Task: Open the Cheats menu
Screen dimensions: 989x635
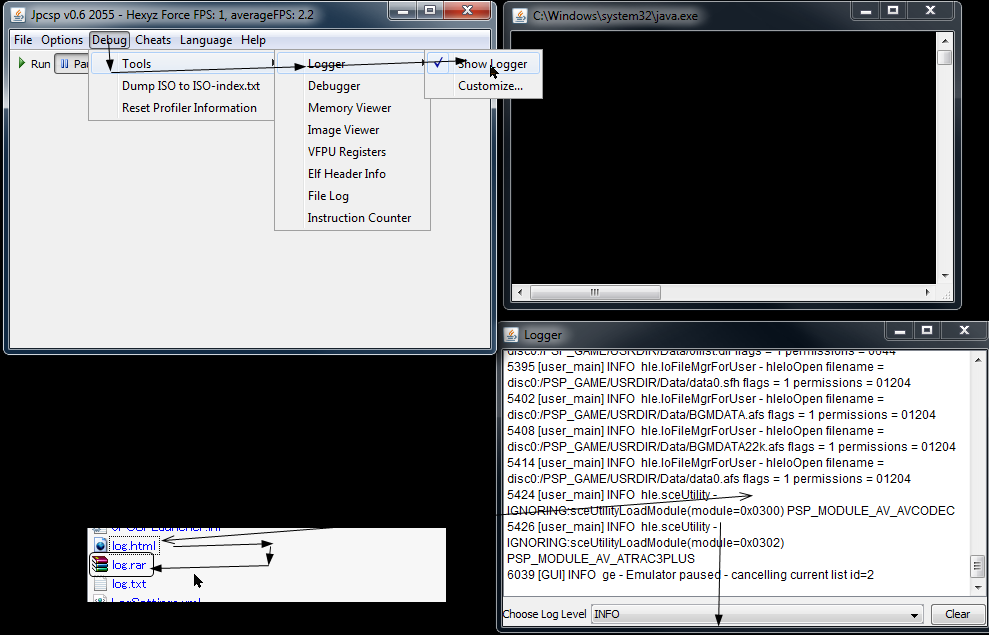Action: [153, 40]
